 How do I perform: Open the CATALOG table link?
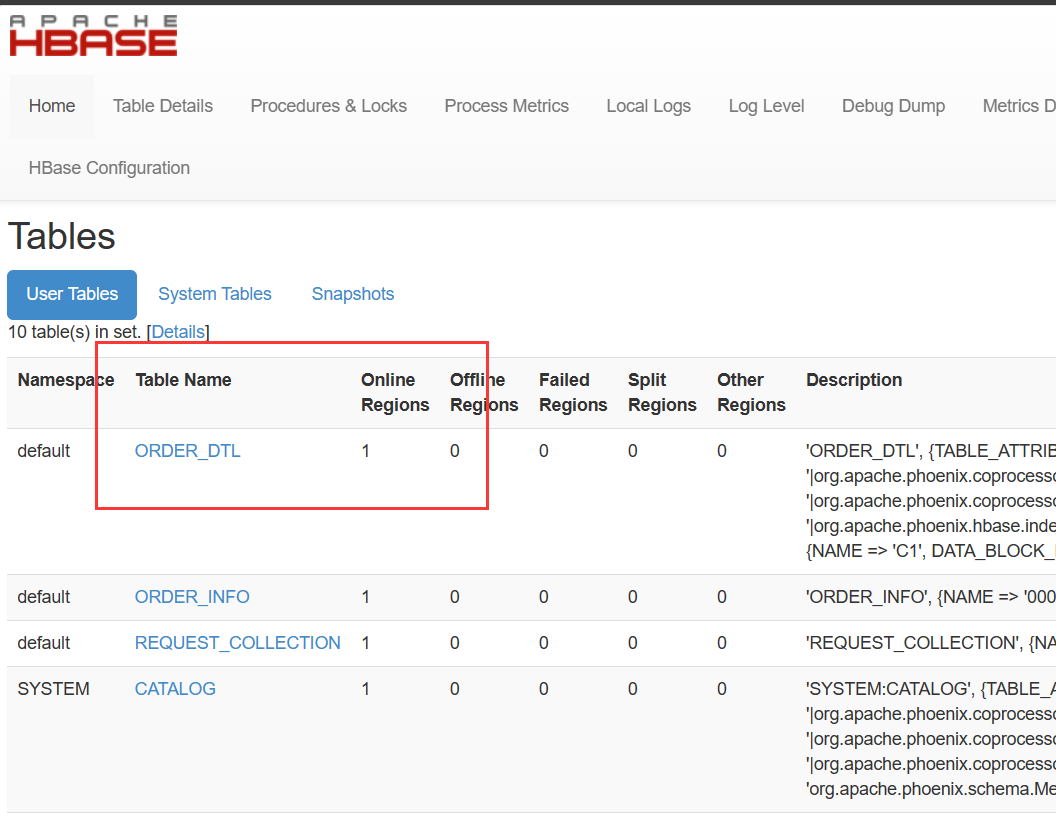click(x=175, y=689)
